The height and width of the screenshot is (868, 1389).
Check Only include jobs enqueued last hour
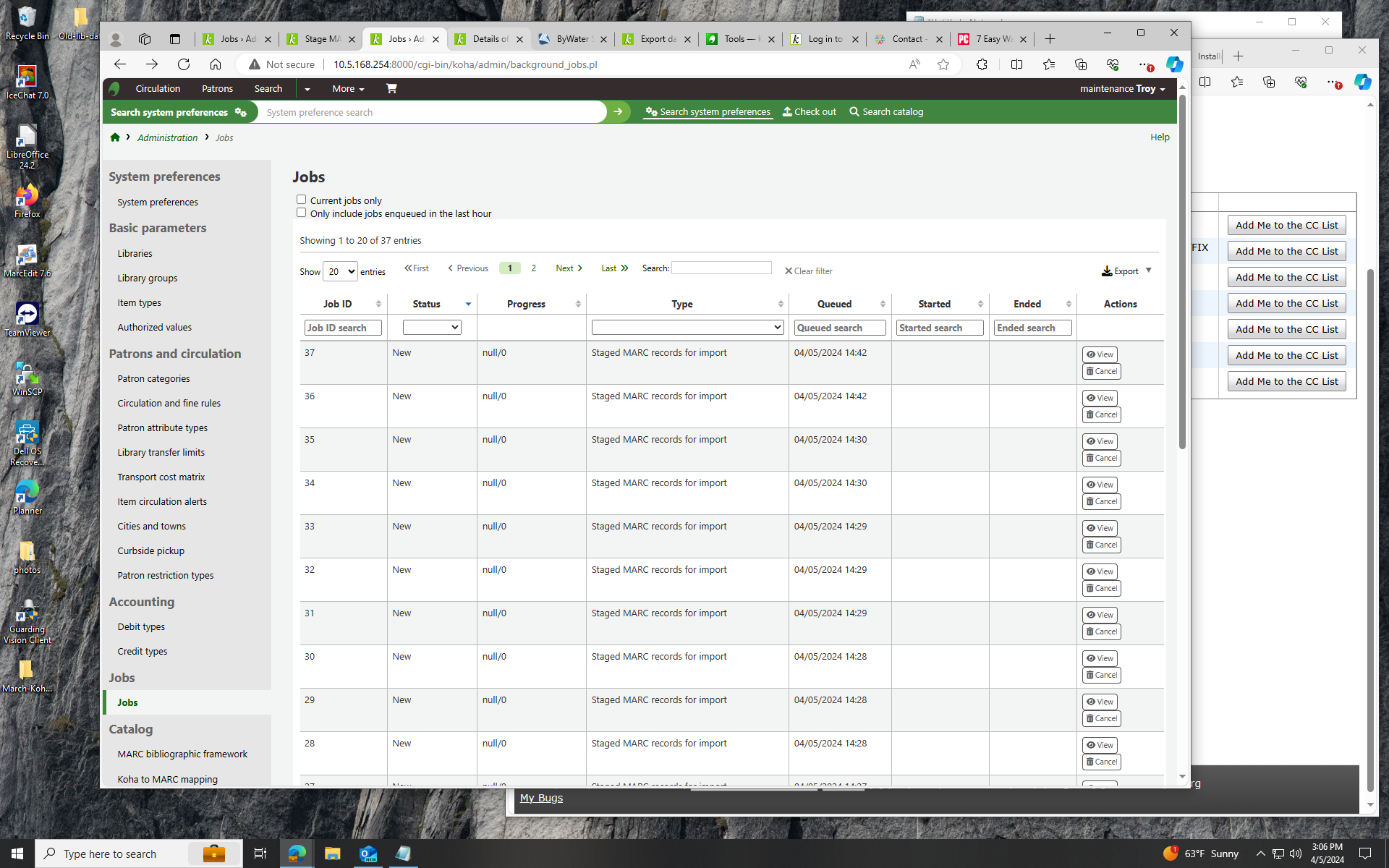tap(301, 213)
